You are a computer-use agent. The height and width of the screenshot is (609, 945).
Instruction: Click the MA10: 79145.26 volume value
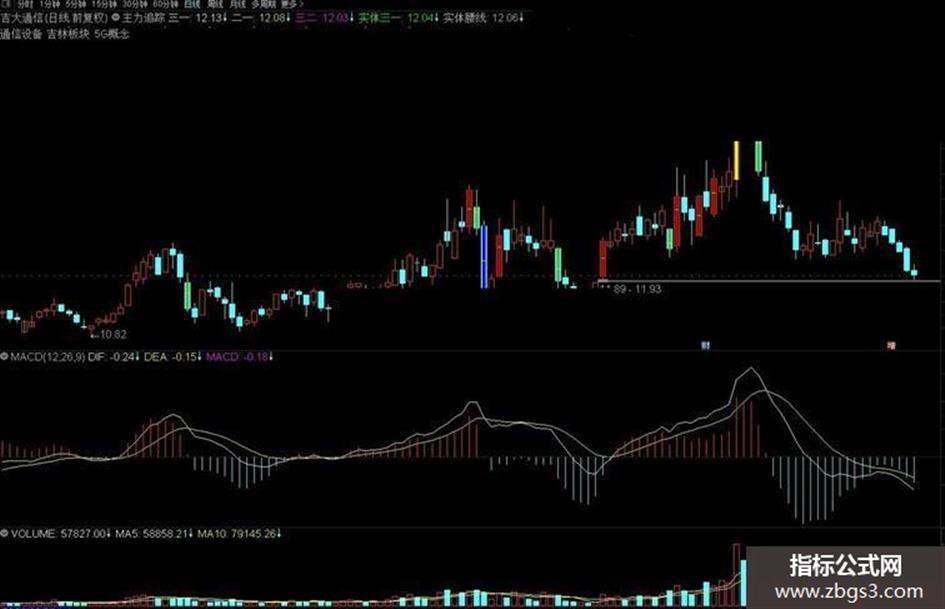(x=239, y=534)
